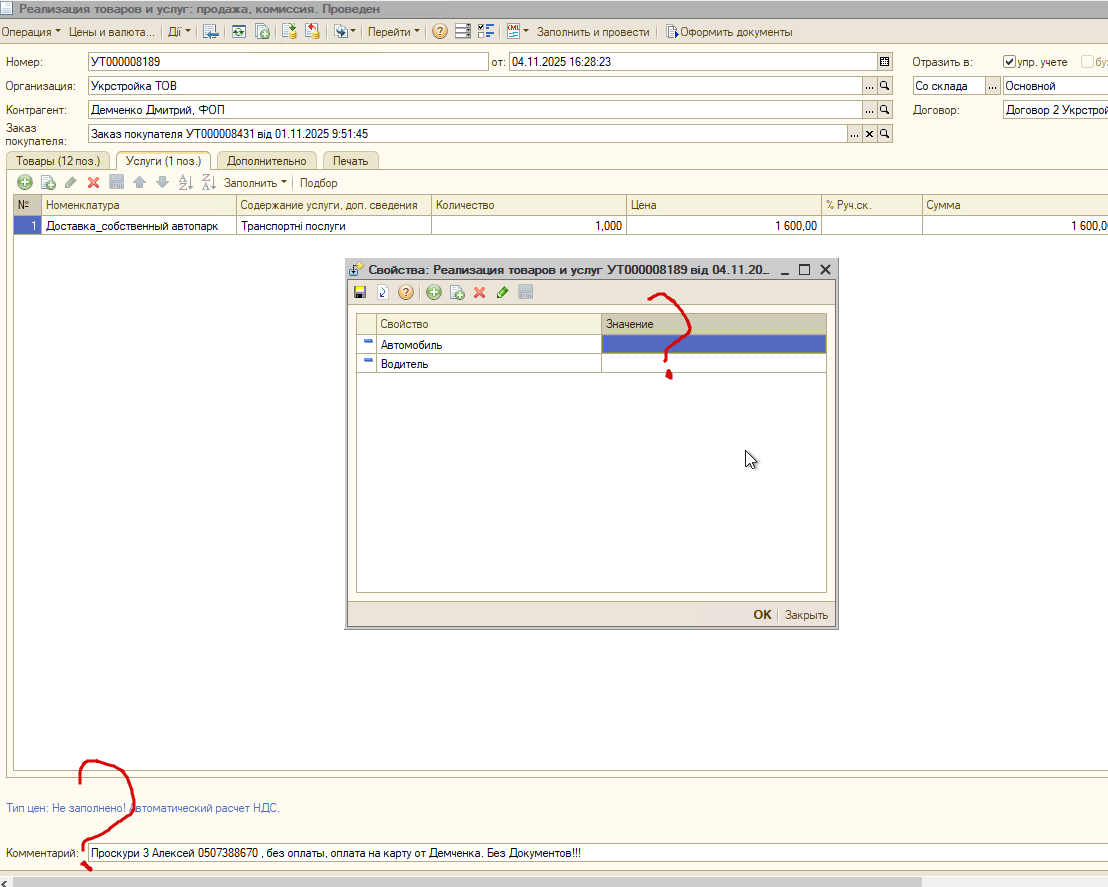Green pencil edit icon in Свойства dialog

(502, 293)
